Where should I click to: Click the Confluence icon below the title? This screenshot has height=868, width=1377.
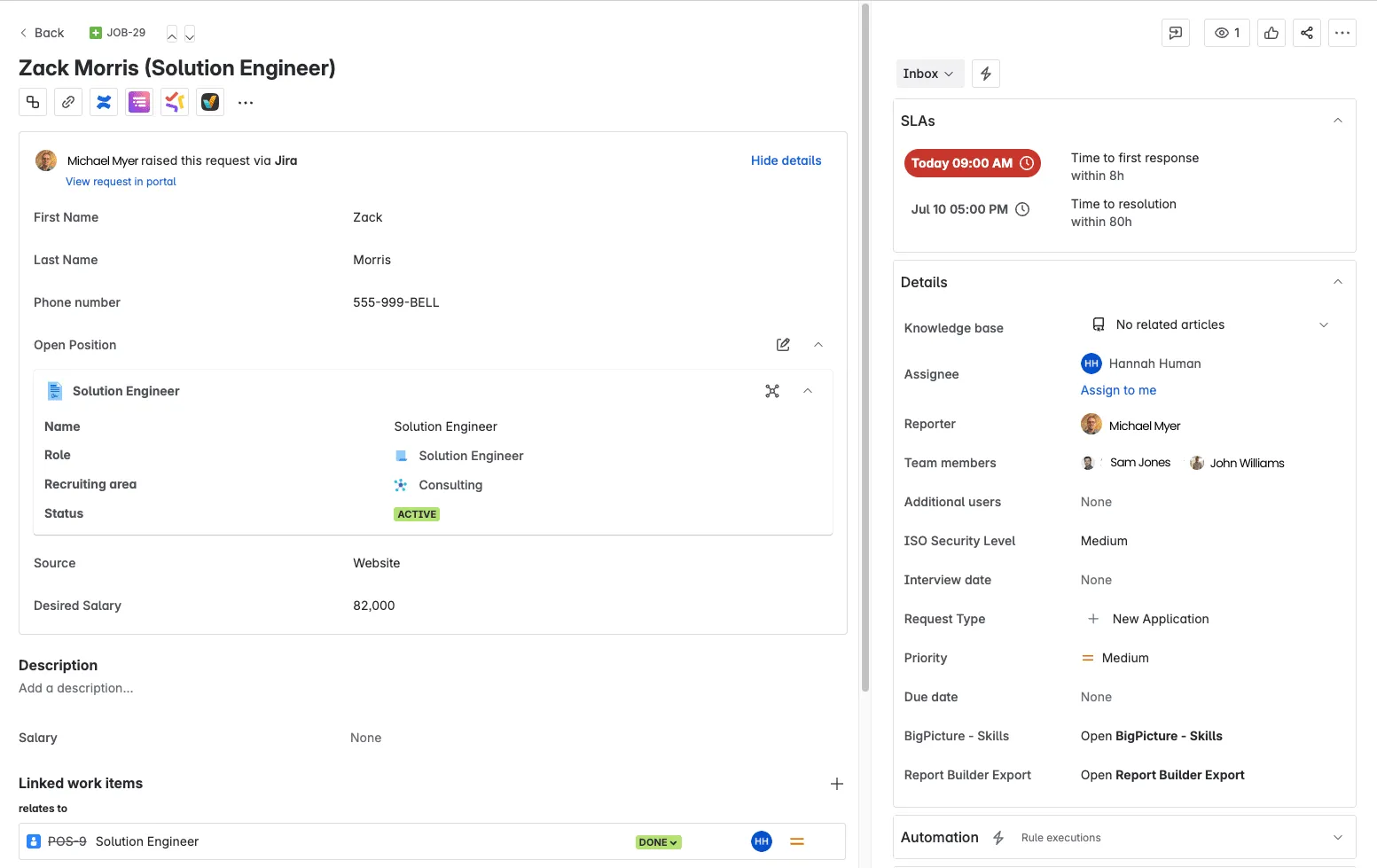pyautogui.click(x=104, y=102)
